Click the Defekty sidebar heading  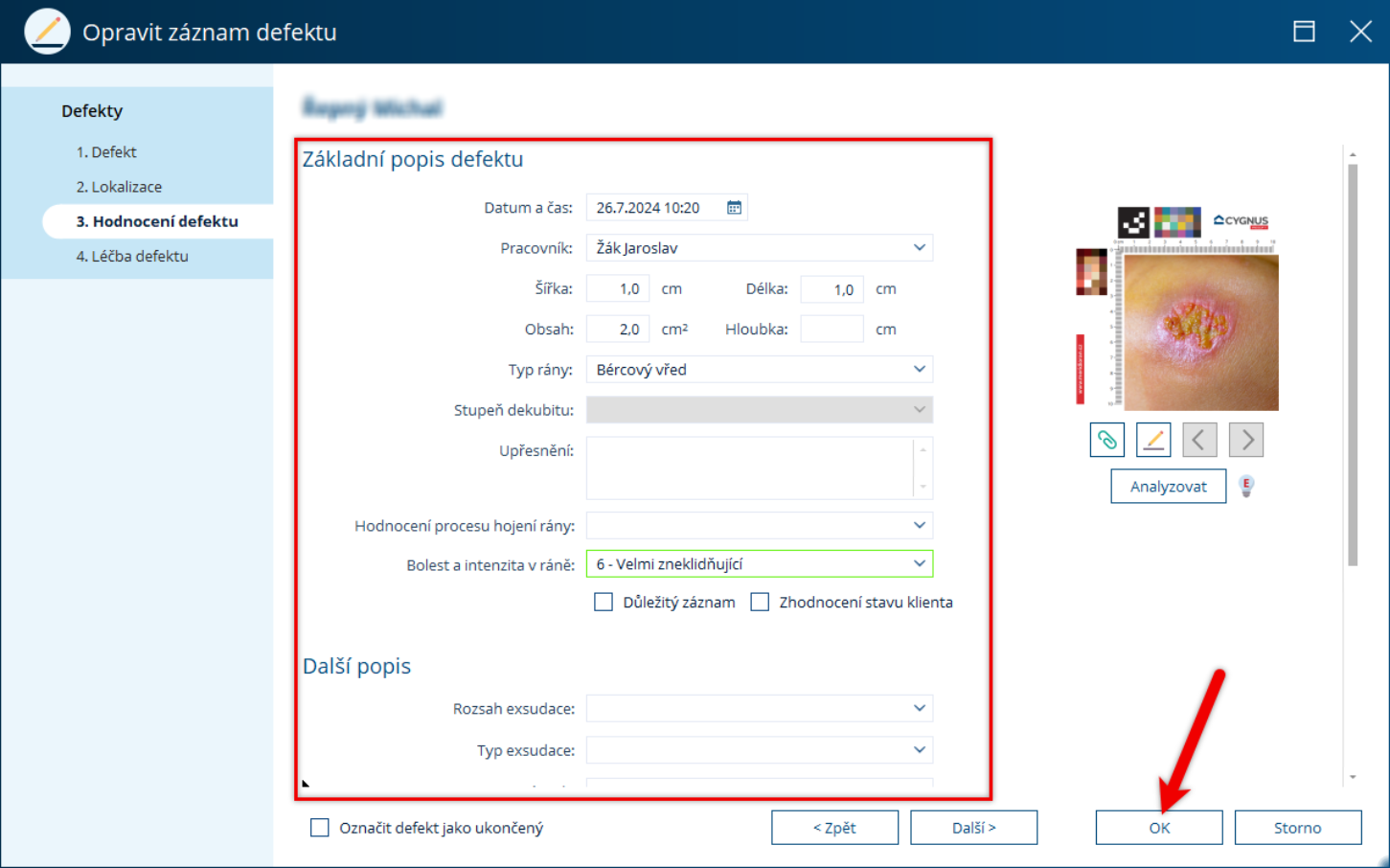(92, 111)
